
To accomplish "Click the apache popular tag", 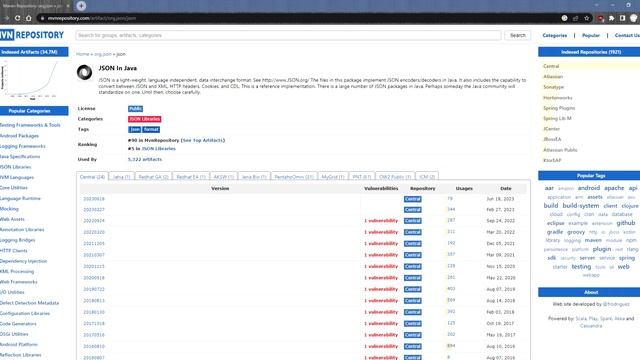I will (614, 188).
